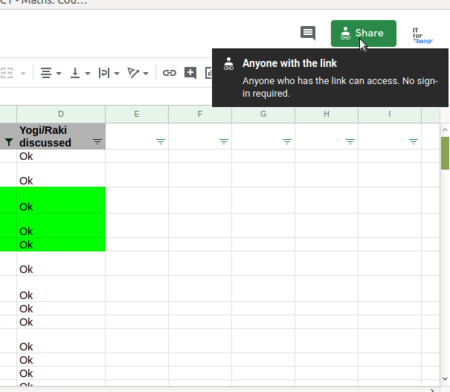
Task: Select topmost green highlighted Ok cell
Action: tap(61, 200)
